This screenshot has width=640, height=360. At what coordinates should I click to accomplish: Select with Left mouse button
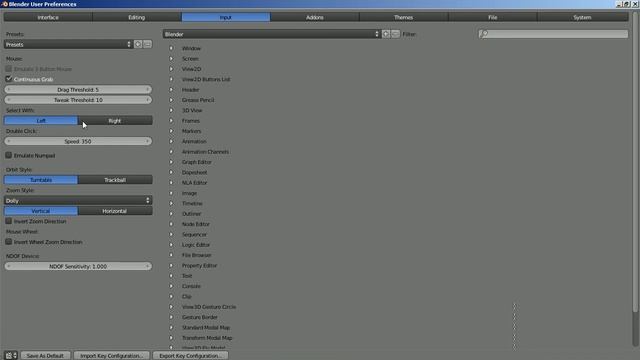click(41, 120)
